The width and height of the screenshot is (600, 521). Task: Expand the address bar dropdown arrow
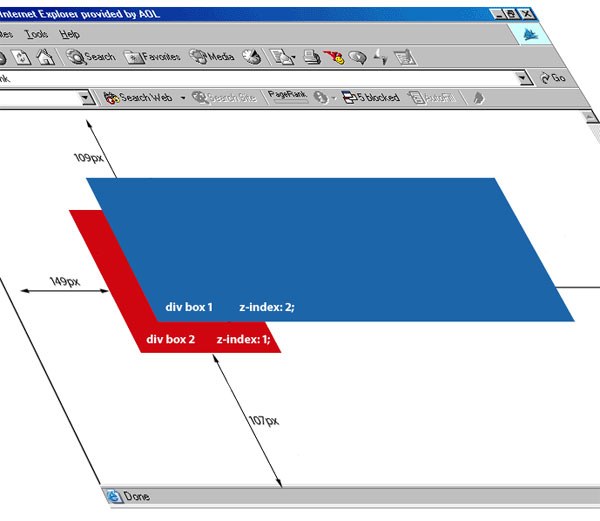(525, 77)
